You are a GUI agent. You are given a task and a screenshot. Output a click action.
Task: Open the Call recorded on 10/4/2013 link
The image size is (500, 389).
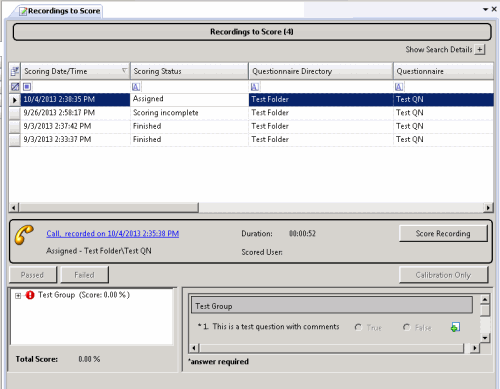113,234
